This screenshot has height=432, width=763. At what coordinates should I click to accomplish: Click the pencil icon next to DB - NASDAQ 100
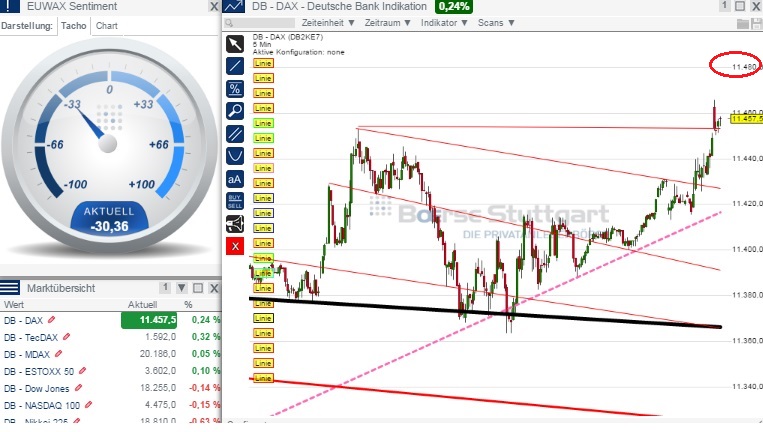coord(89,405)
